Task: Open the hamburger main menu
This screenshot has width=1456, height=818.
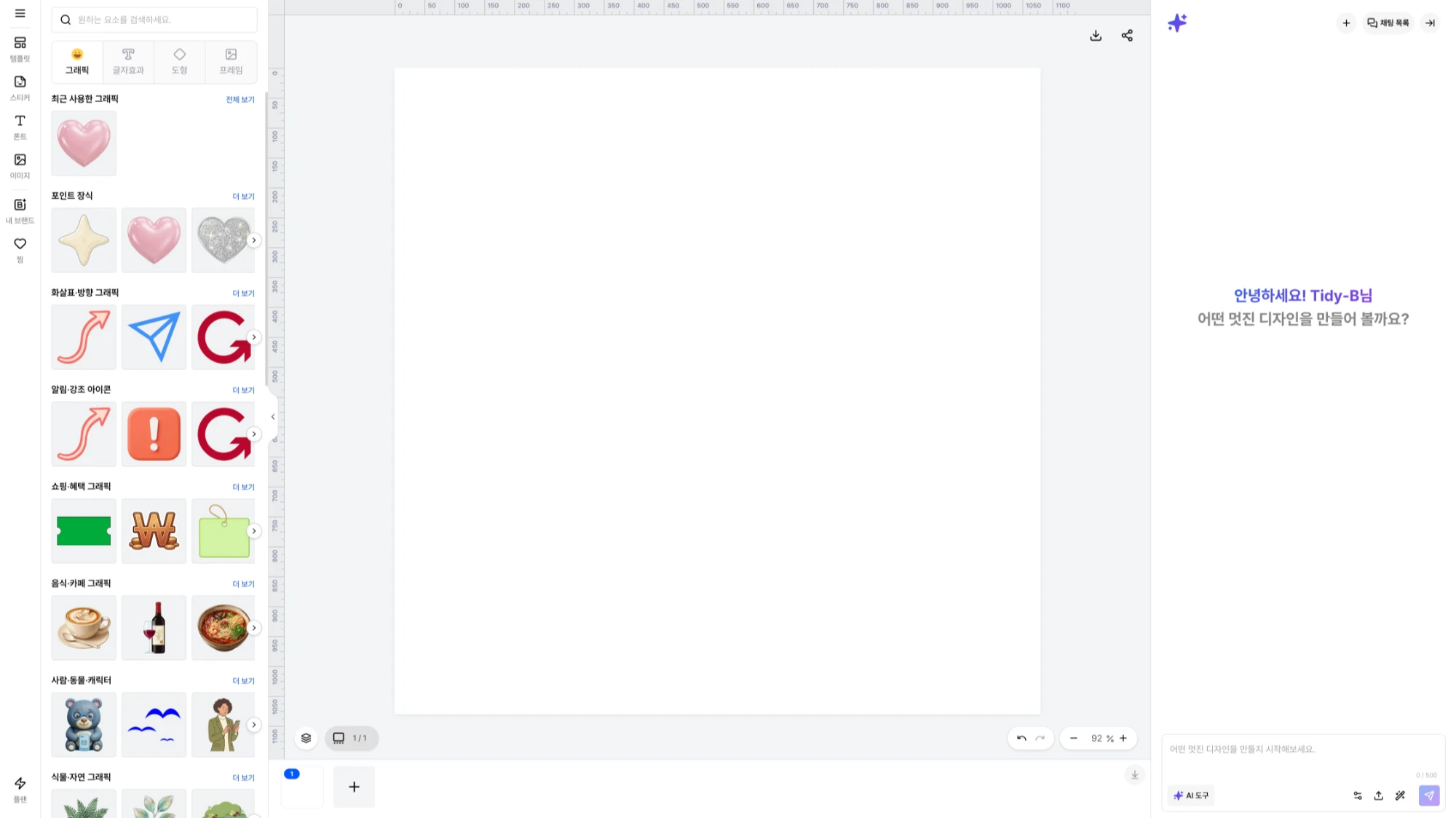Action: [20, 13]
